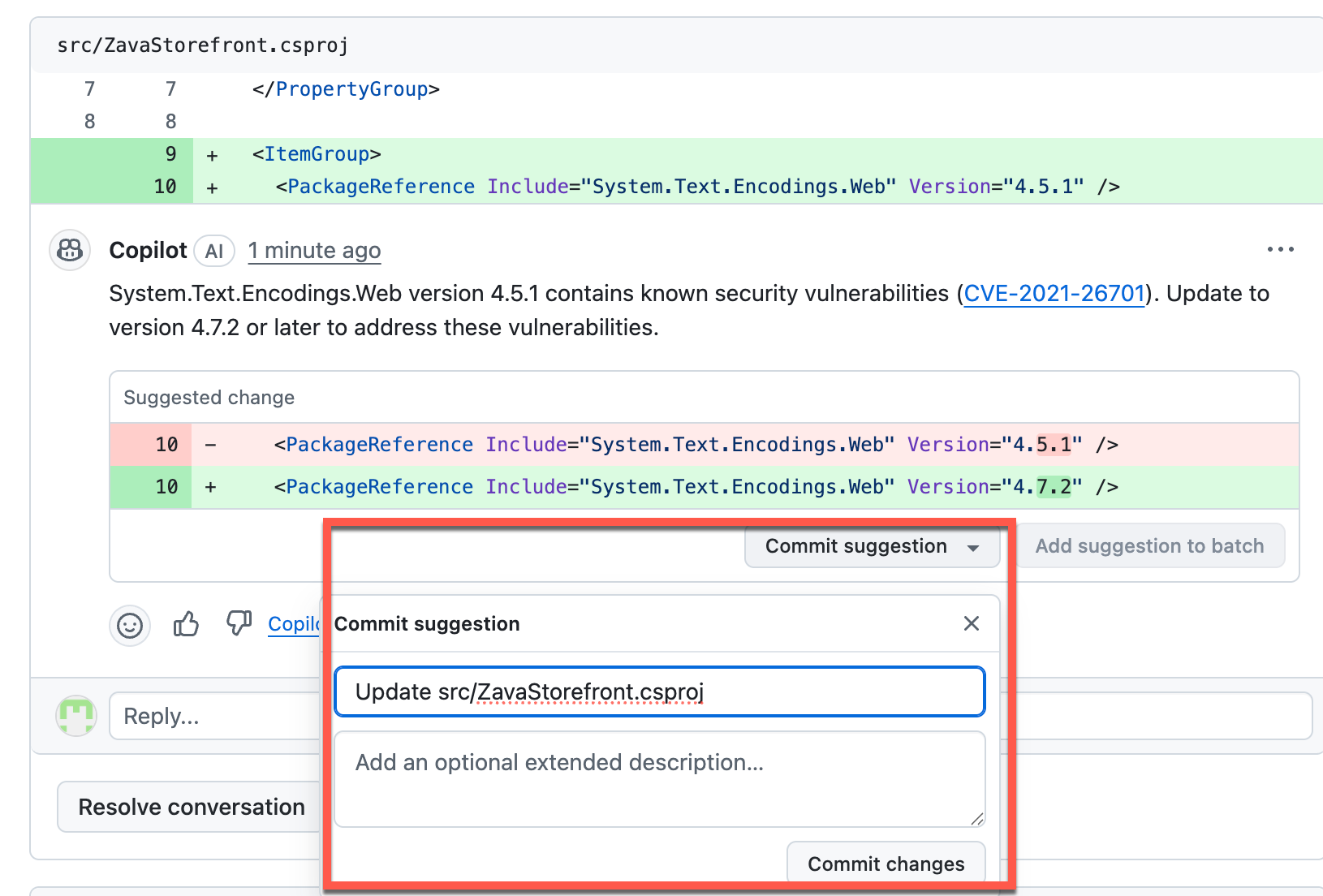Click the user avatar next to Reply
The image size is (1323, 896).
tap(75, 716)
